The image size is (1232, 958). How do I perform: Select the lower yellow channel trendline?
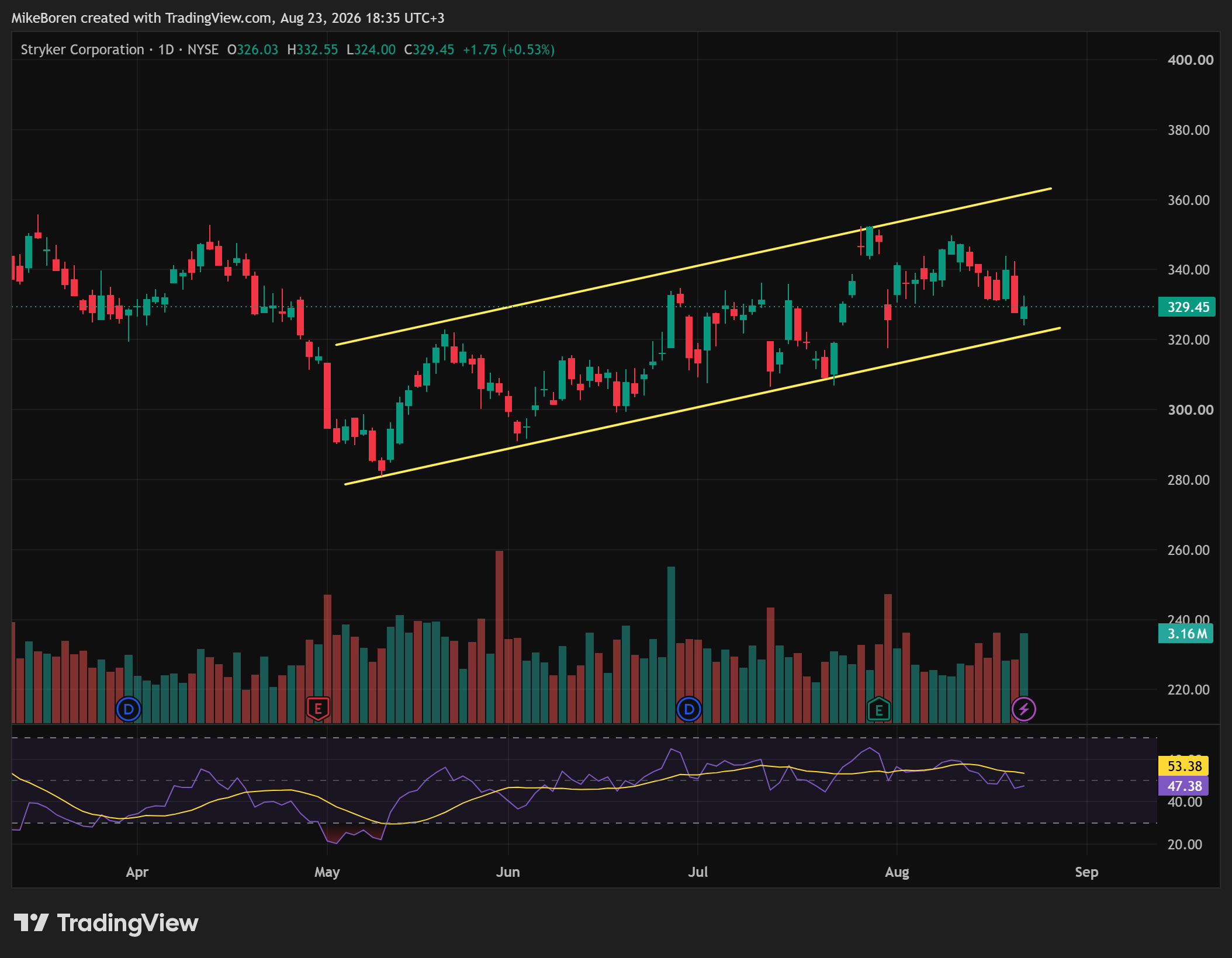coord(702,406)
